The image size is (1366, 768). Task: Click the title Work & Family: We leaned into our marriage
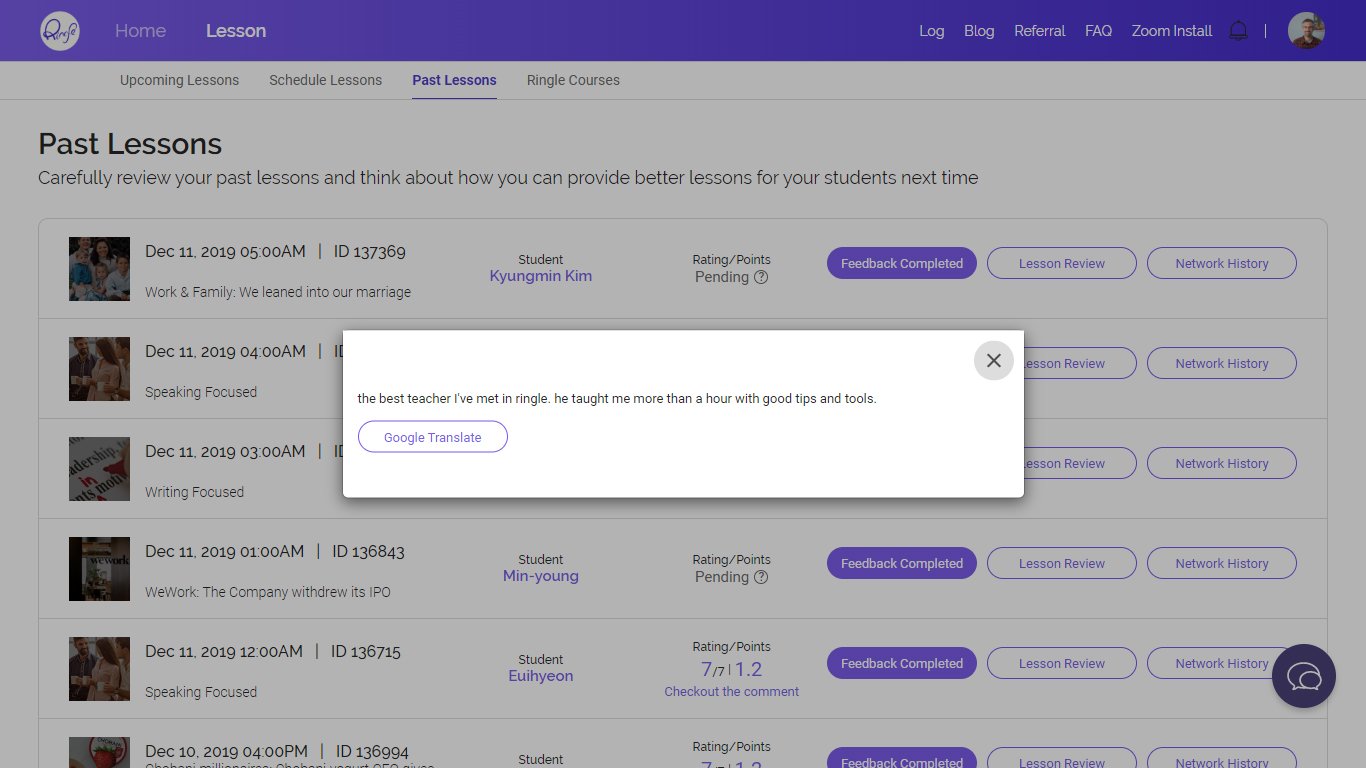point(278,292)
